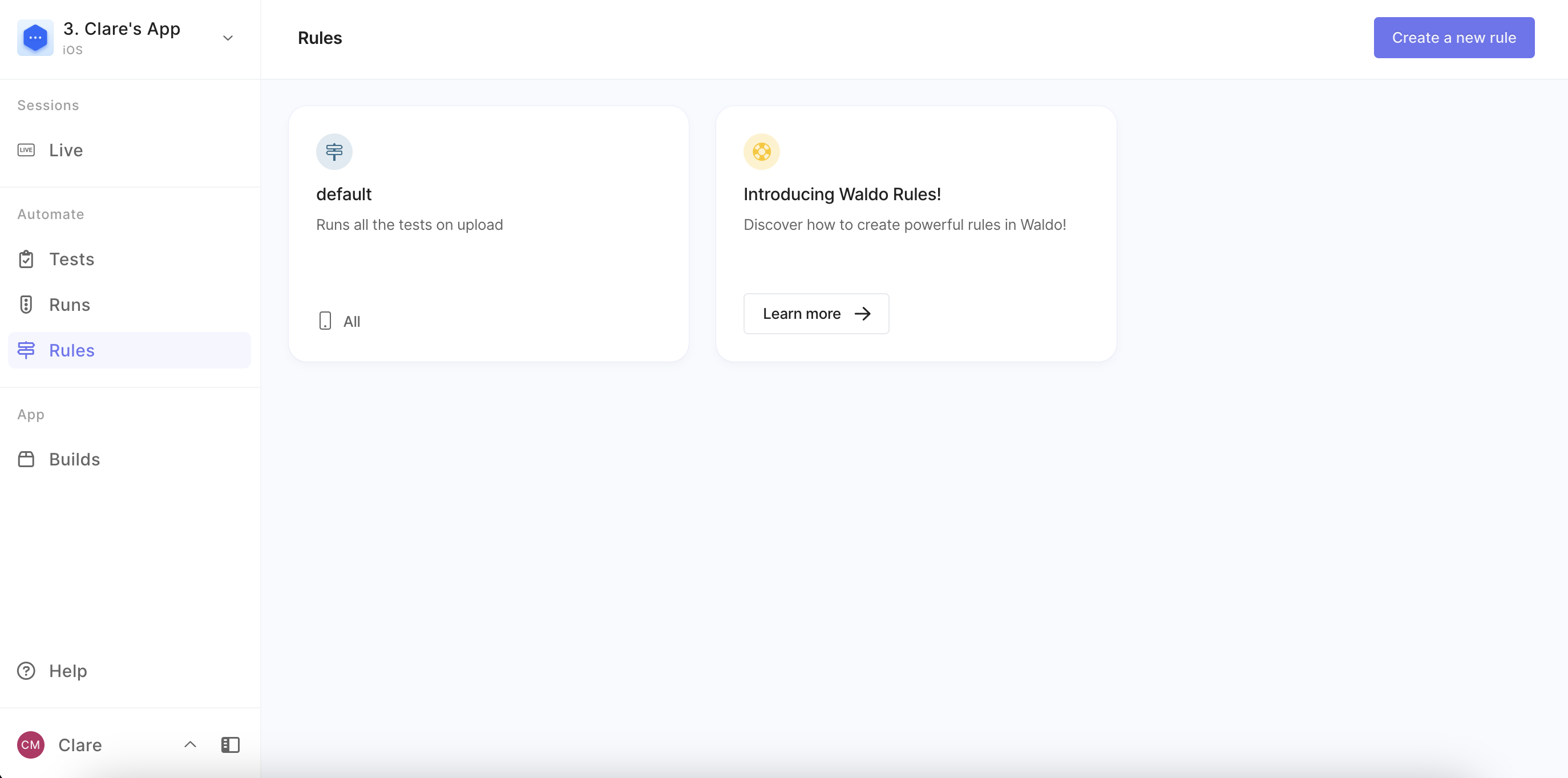Image resolution: width=1568 pixels, height=778 pixels.
Task: Click the Runs traffic-light icon
Action: [x=26, y=304]
